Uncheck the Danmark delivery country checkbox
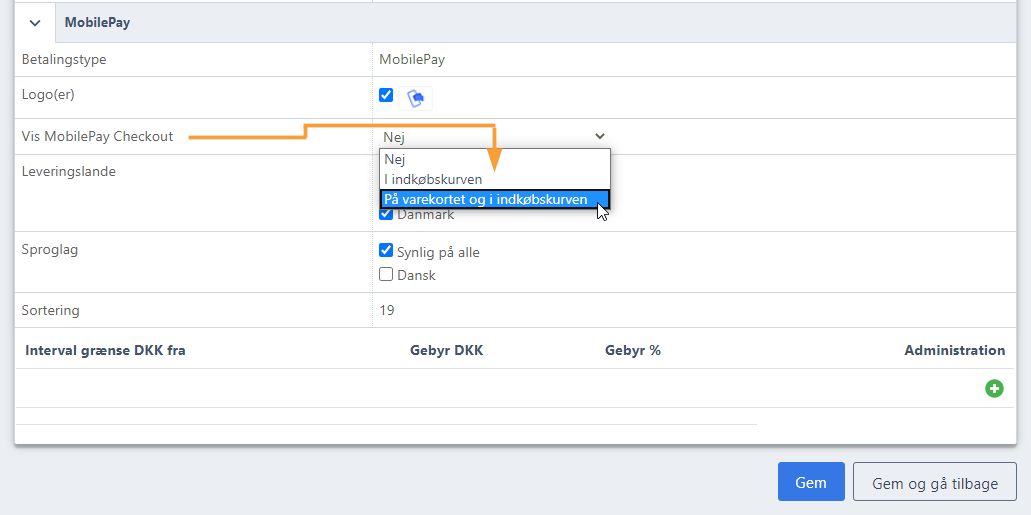Viewport: 1031px width, 515px height. 386,214
